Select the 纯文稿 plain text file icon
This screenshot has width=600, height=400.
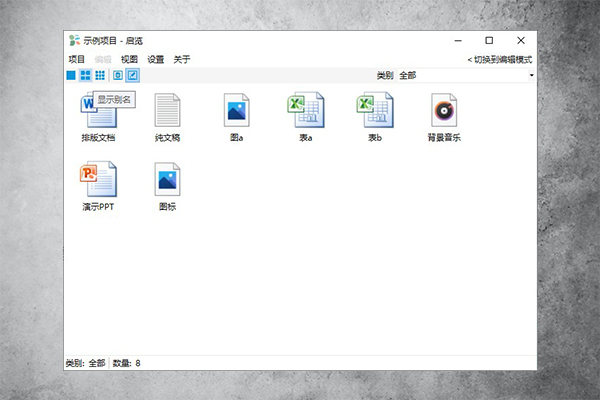(x=167, y=110)
